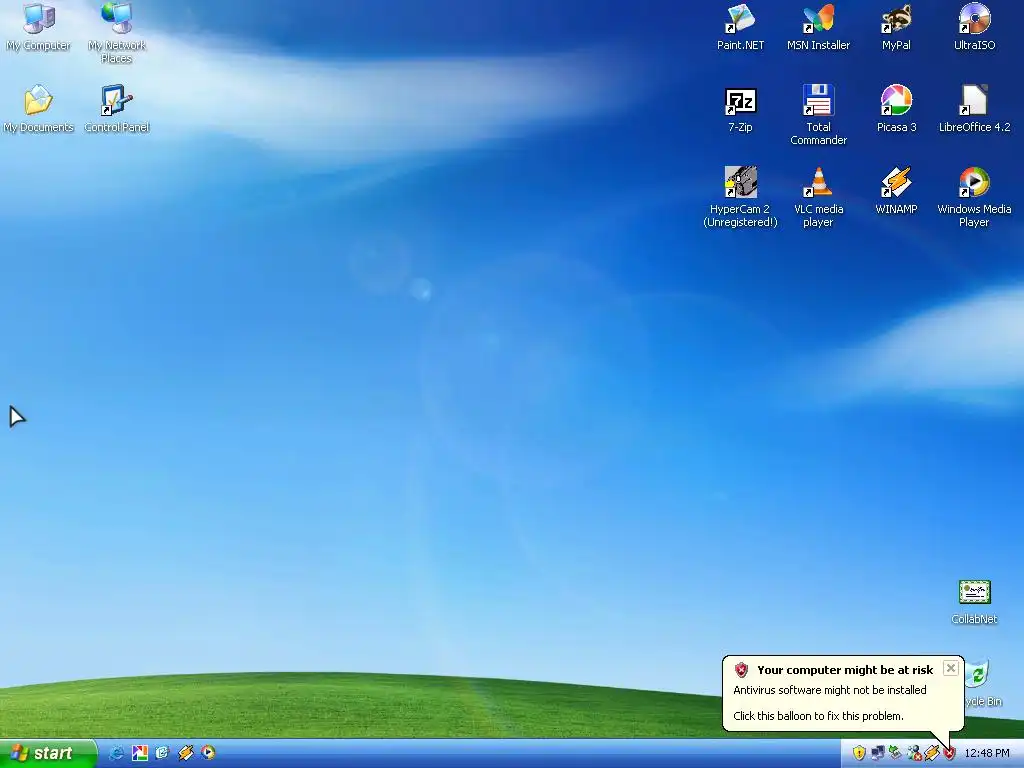Select the CollabNet desktop icon
Viewport: 1024px width, 768px height.
974,602
